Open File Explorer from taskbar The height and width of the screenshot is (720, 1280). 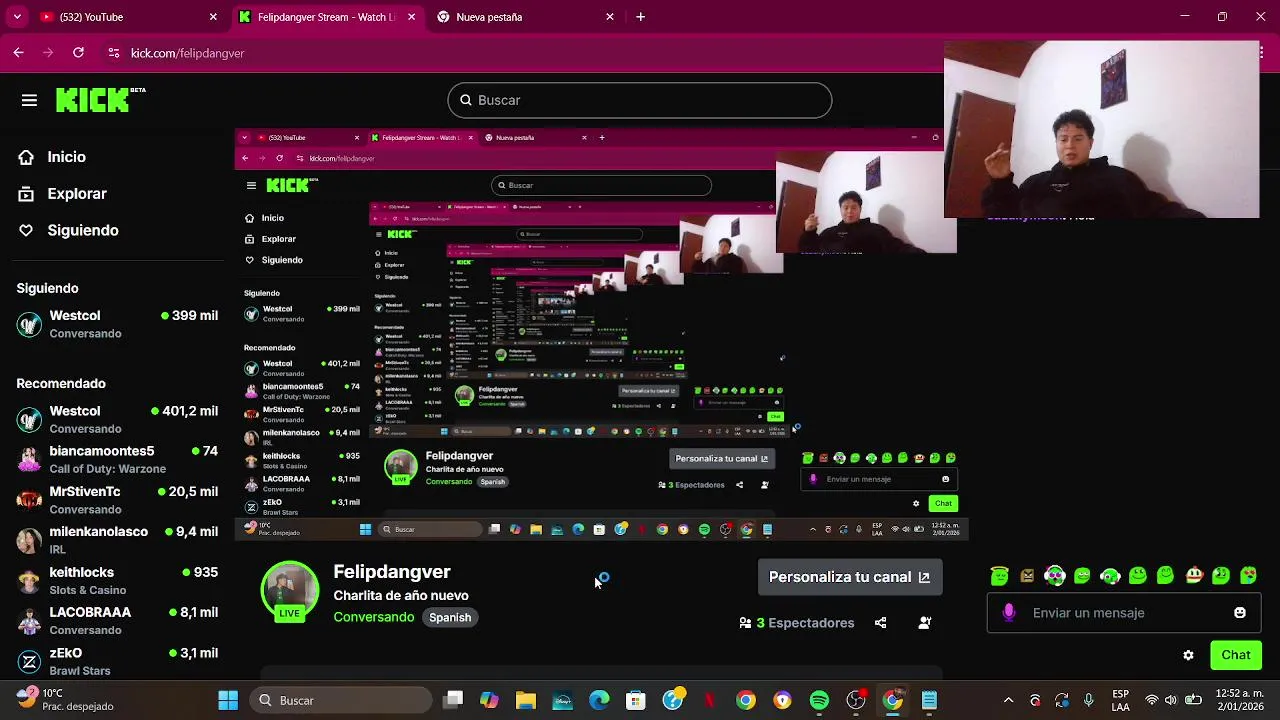tap(526, 700)
